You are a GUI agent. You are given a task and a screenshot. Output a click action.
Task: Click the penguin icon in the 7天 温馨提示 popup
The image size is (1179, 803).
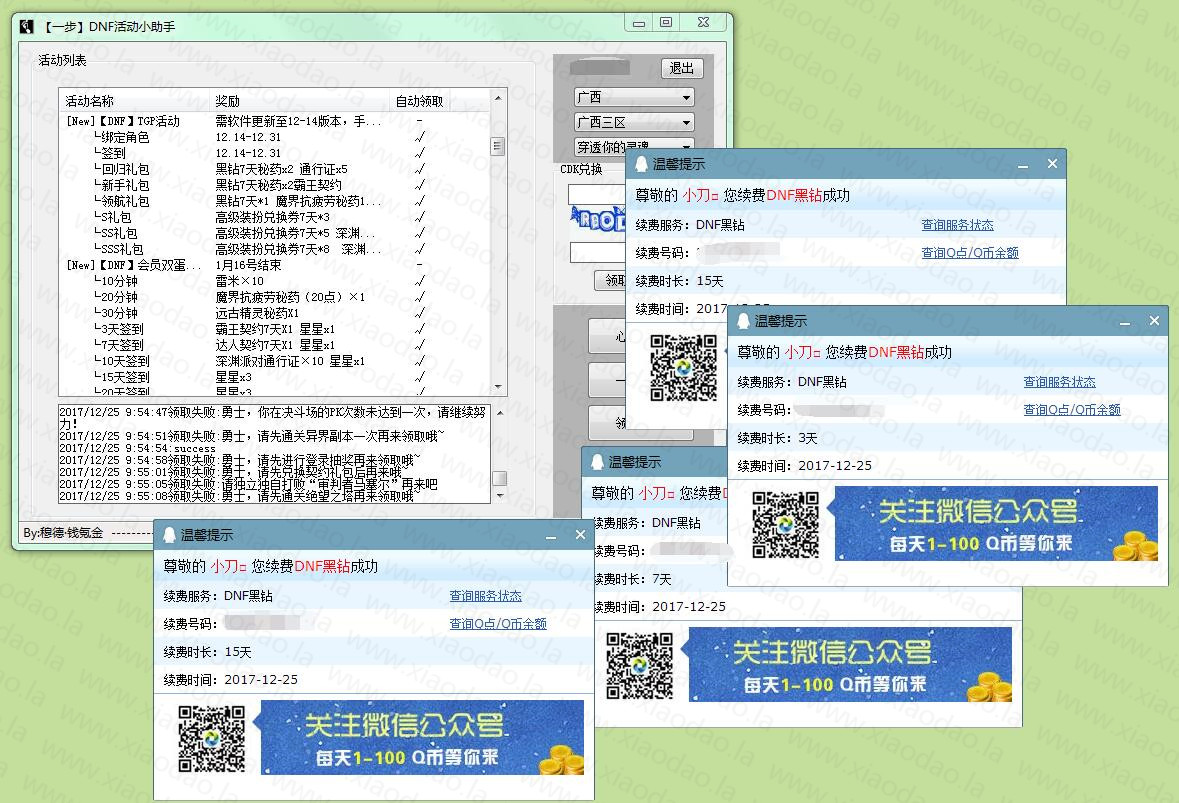(597, 462)
